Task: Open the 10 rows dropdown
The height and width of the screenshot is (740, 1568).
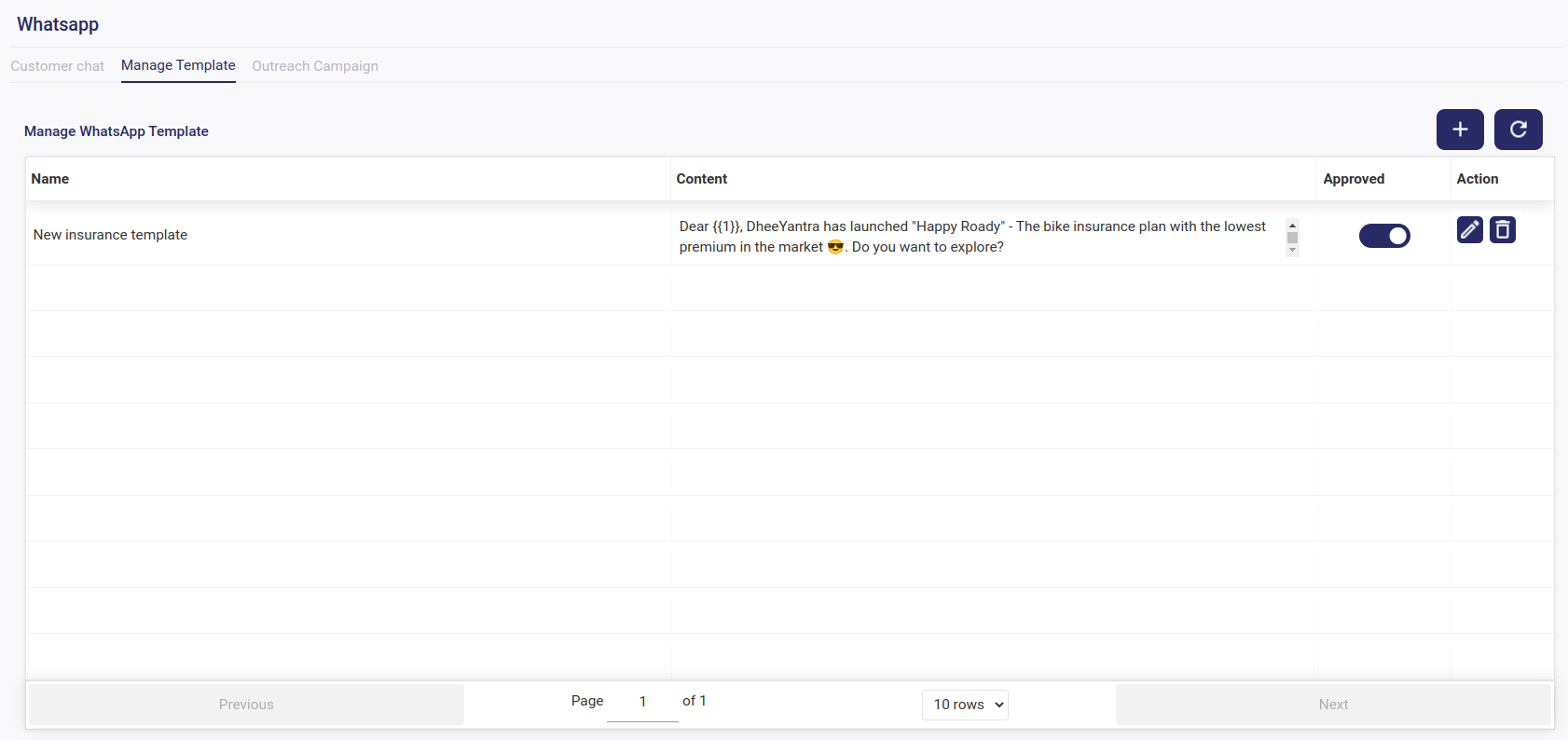Action: (965, 705)
